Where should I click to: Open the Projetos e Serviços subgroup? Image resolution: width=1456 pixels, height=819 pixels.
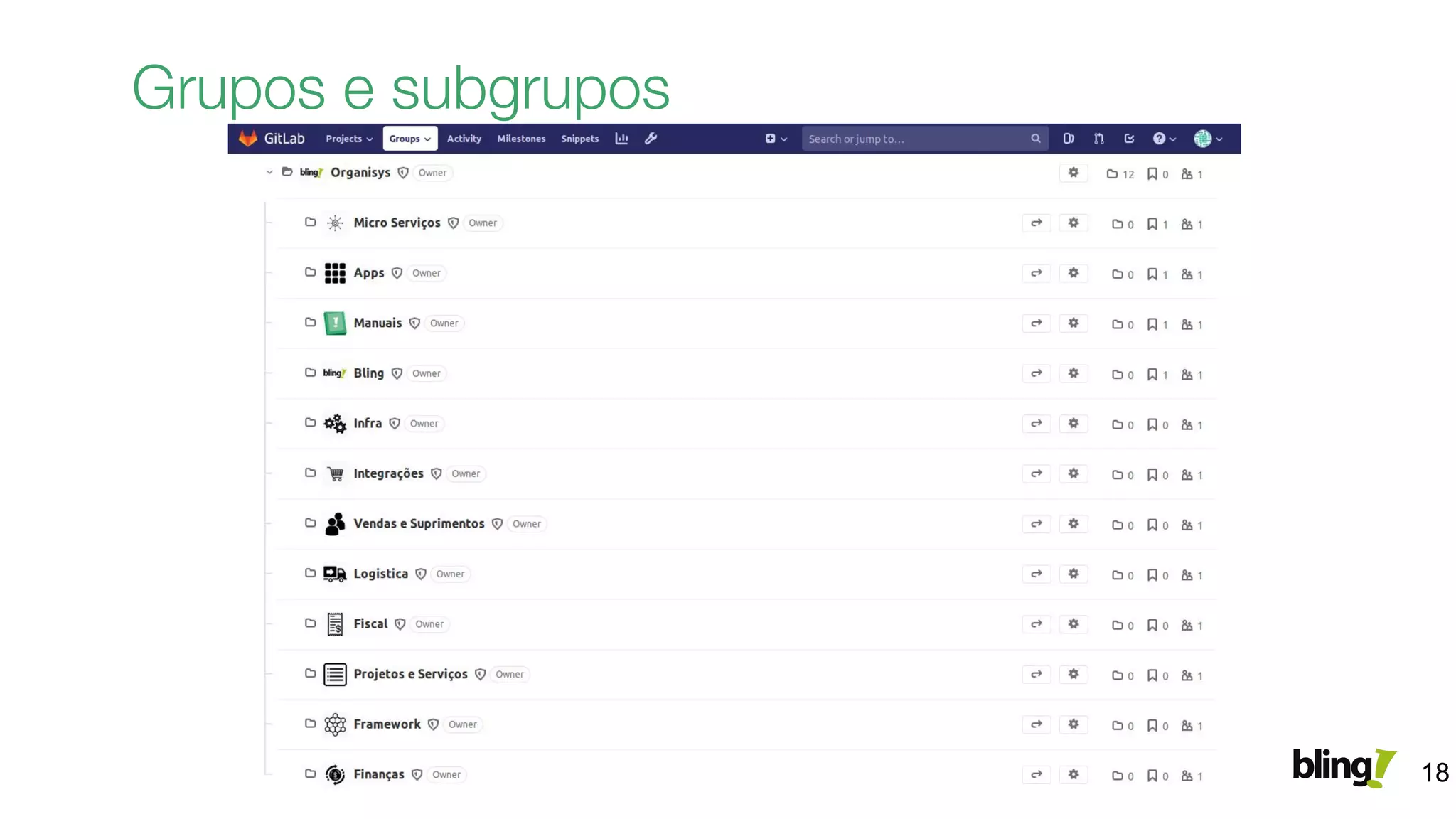(410, 674)
